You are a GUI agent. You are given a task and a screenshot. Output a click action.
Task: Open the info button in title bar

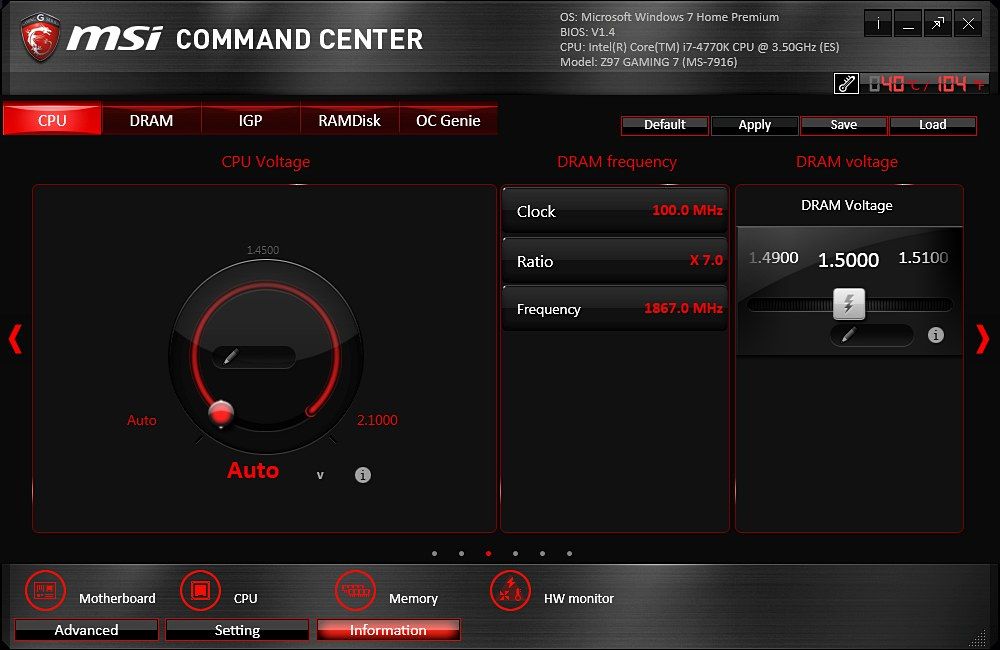(x=878, y=24)
